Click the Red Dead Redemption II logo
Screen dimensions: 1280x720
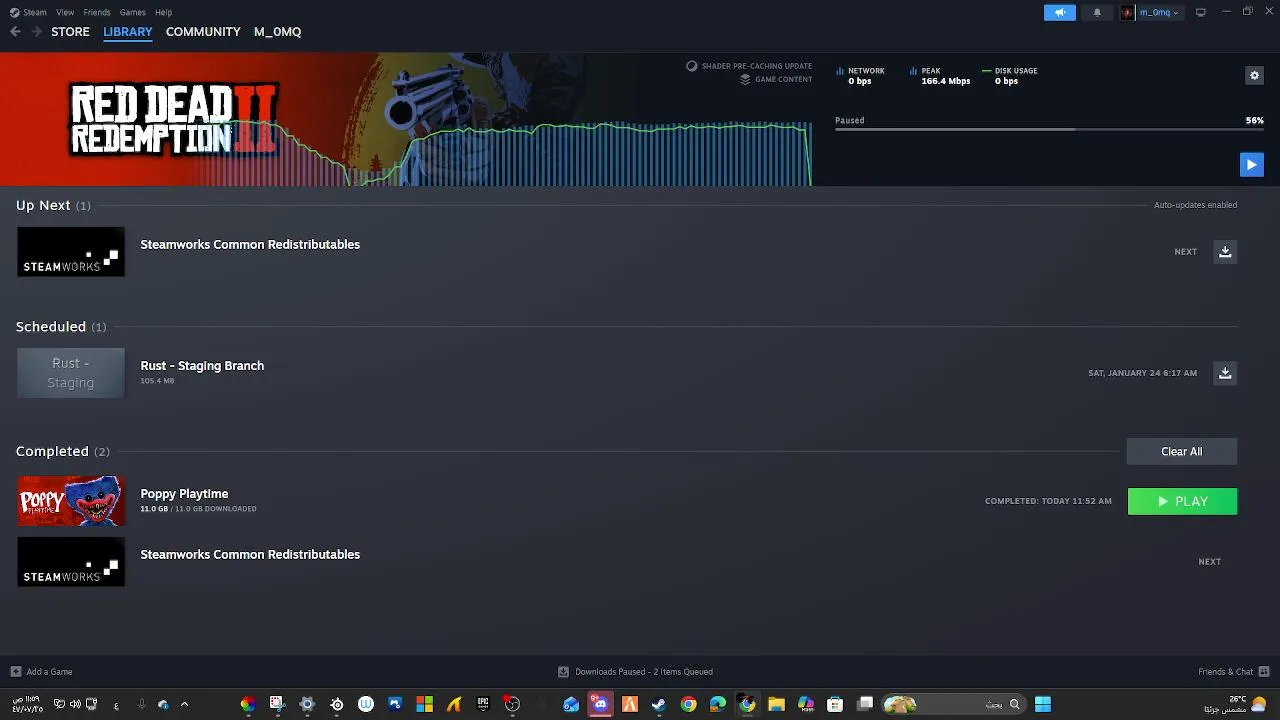tap(173, 119)
